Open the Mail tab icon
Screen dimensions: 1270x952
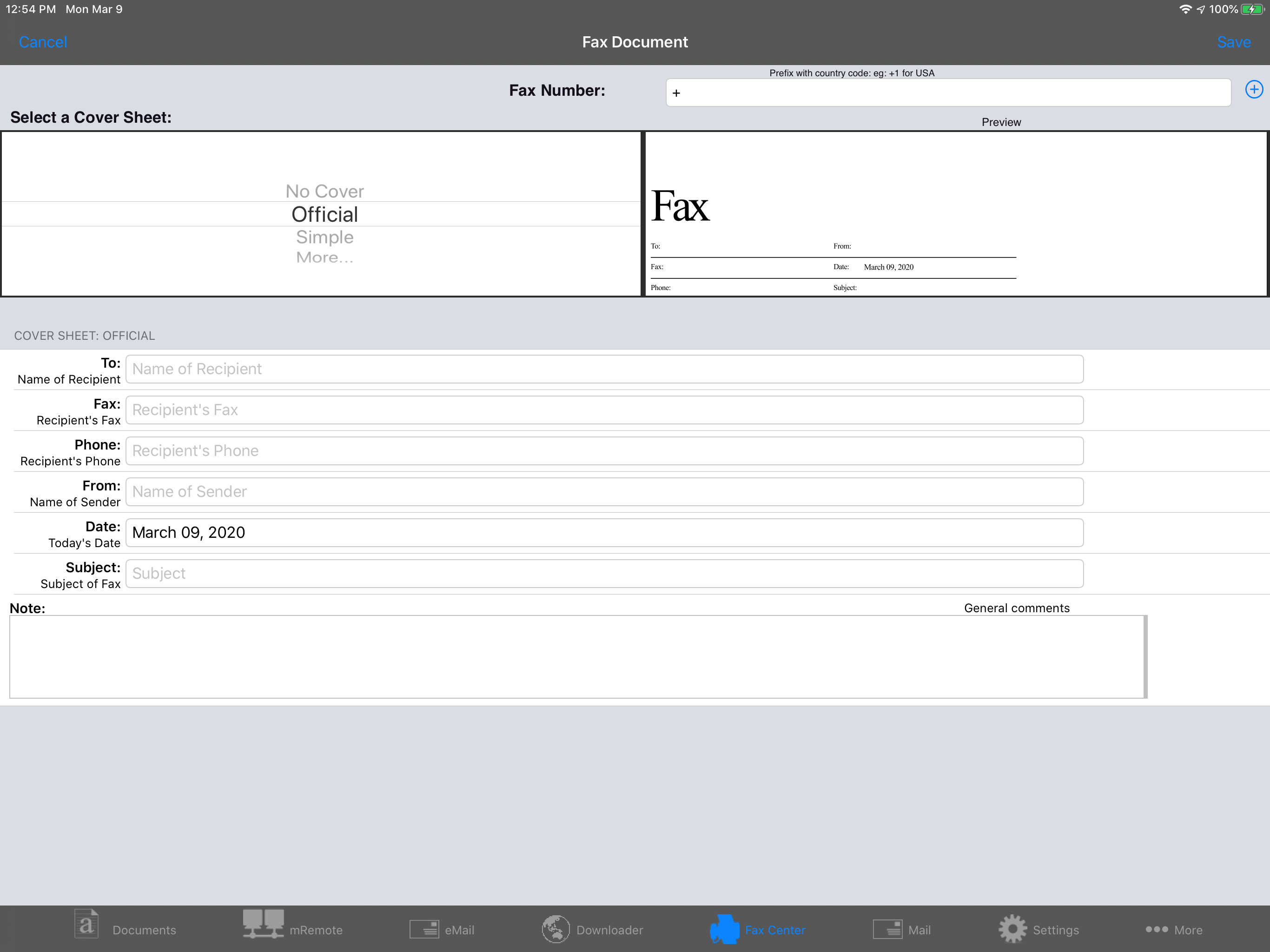[887, 929]
